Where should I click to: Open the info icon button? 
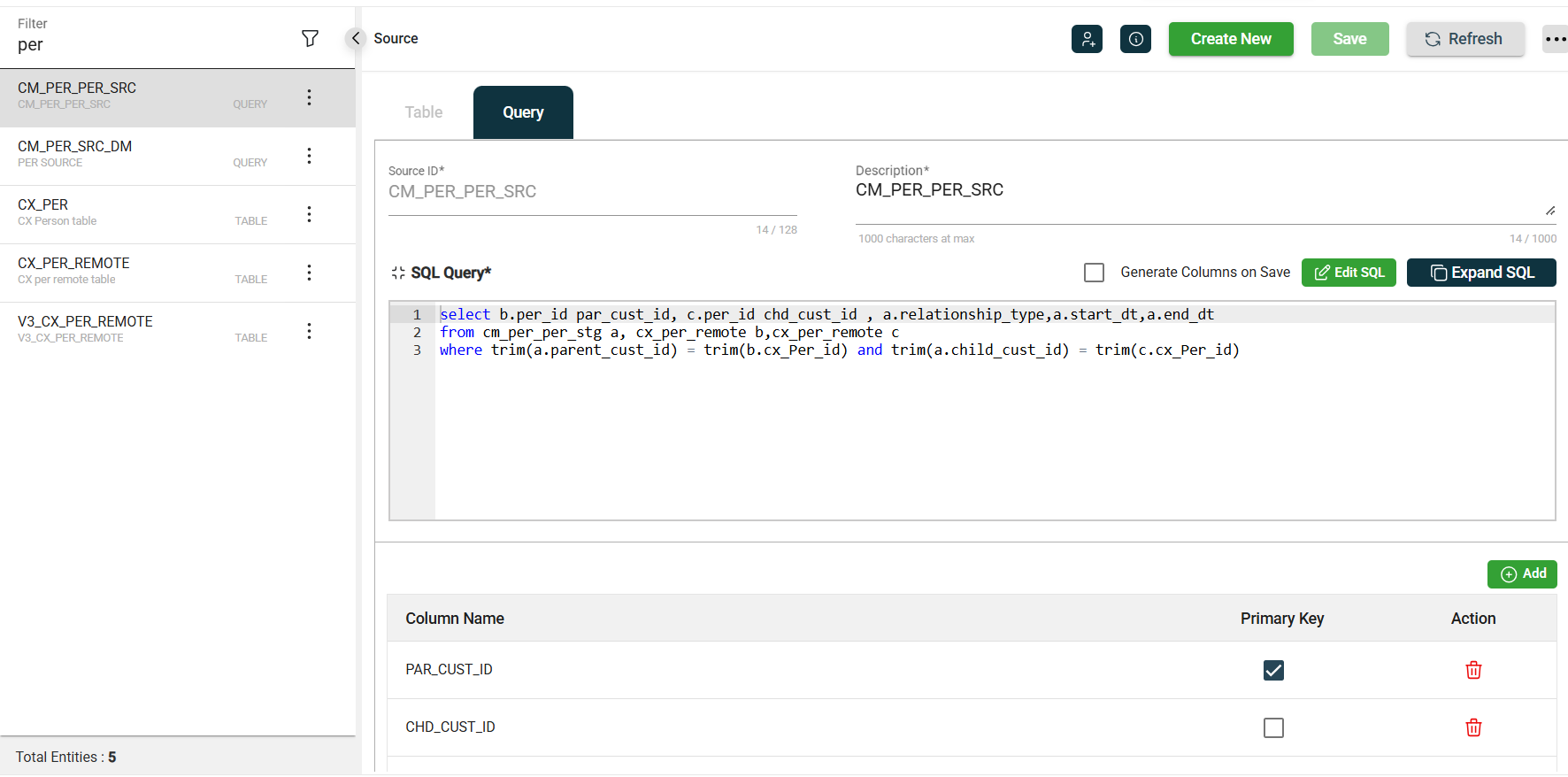point(1135,39)
